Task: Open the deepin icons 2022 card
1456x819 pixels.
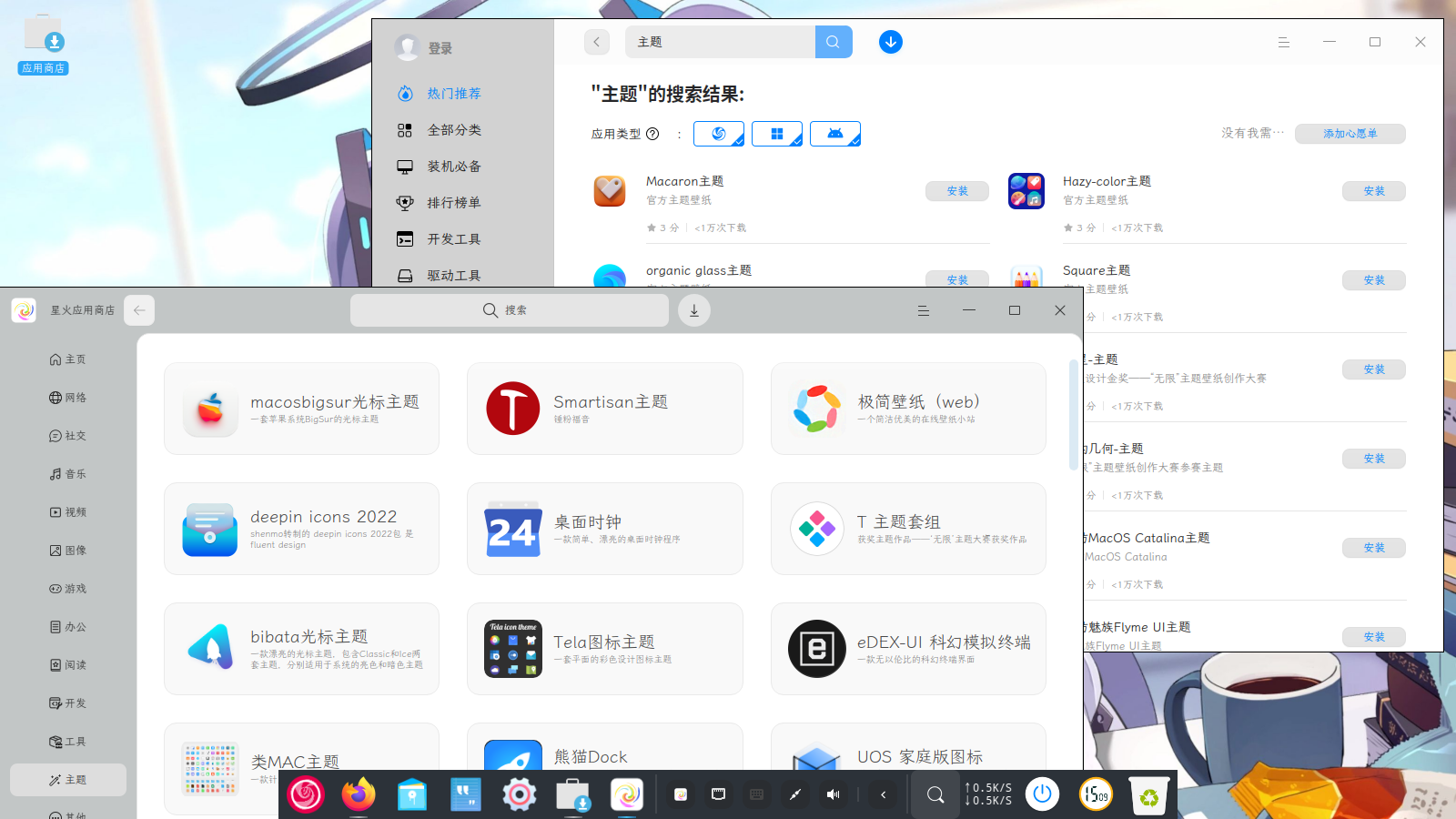Action: pos(301,529)
